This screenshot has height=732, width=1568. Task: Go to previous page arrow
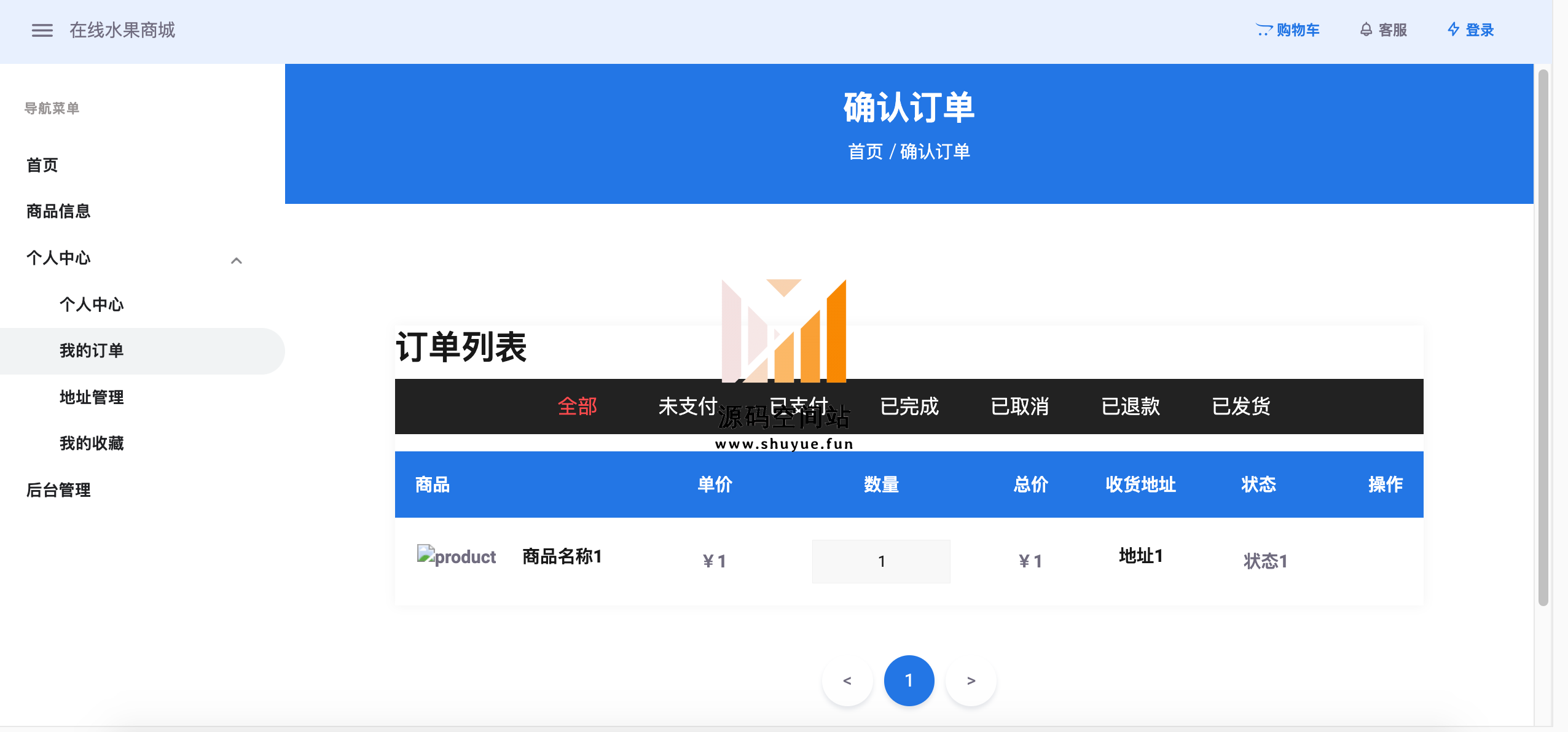click(847, 680)
